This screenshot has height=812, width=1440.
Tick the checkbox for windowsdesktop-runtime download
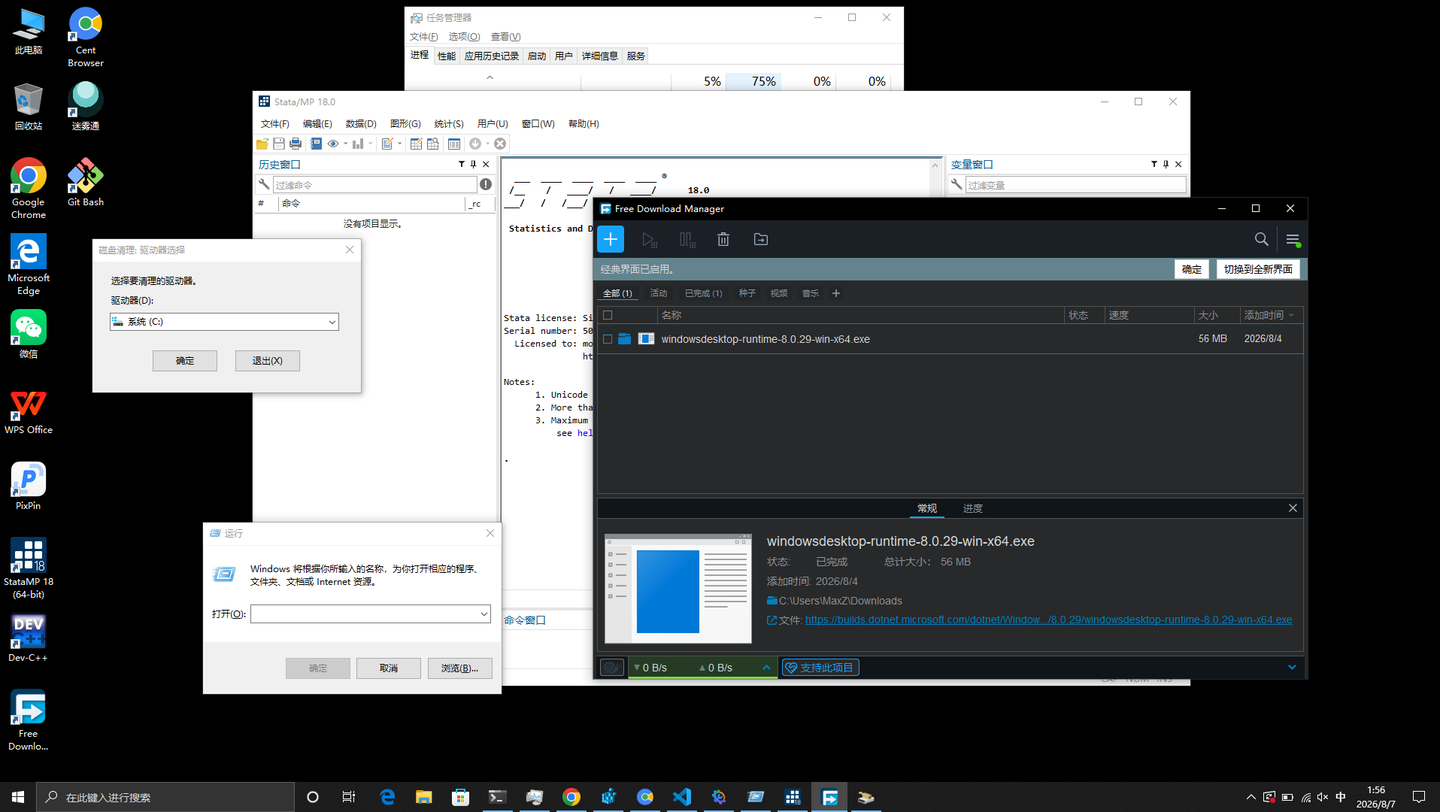607,339
